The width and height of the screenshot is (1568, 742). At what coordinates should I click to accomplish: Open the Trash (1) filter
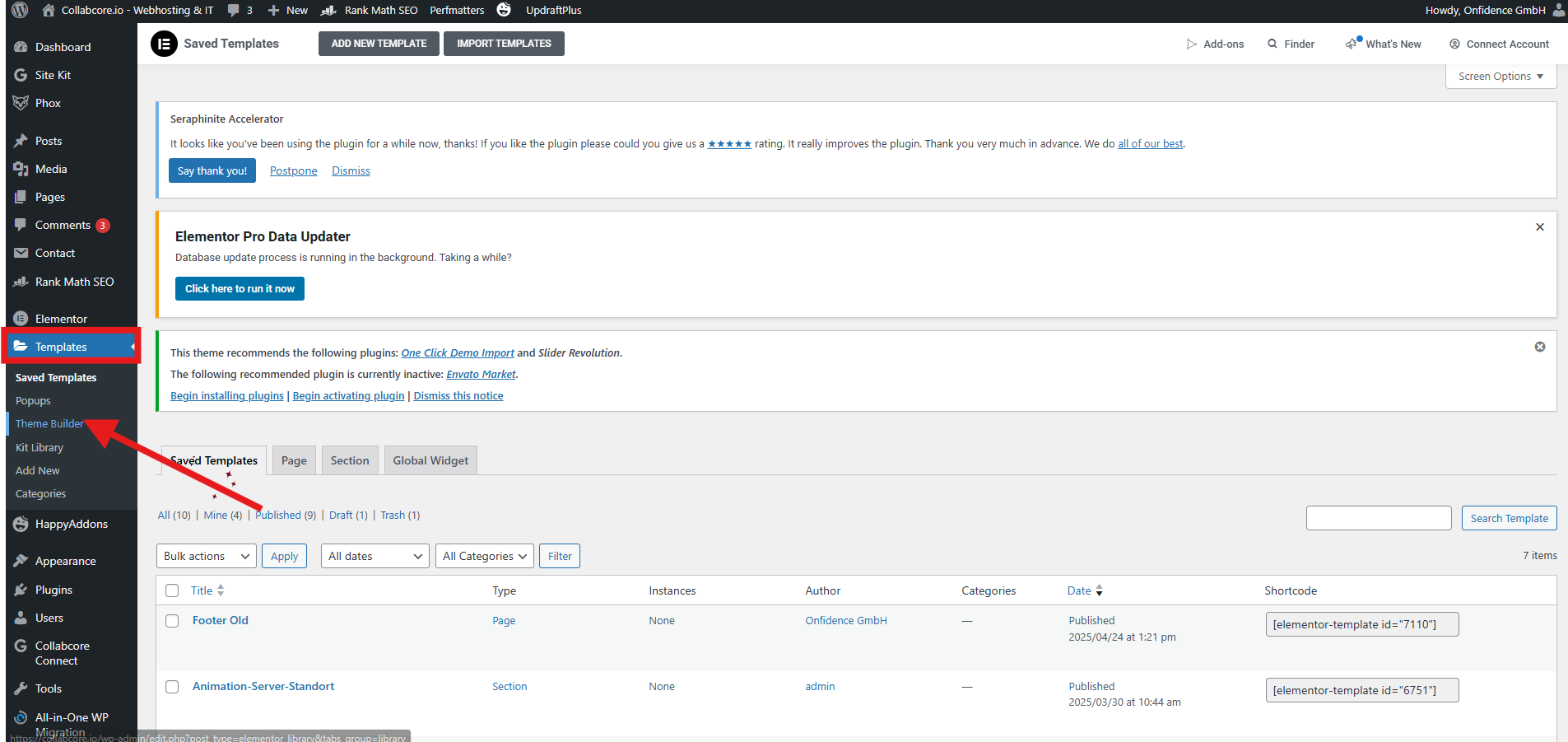click(x=400, y=515)
